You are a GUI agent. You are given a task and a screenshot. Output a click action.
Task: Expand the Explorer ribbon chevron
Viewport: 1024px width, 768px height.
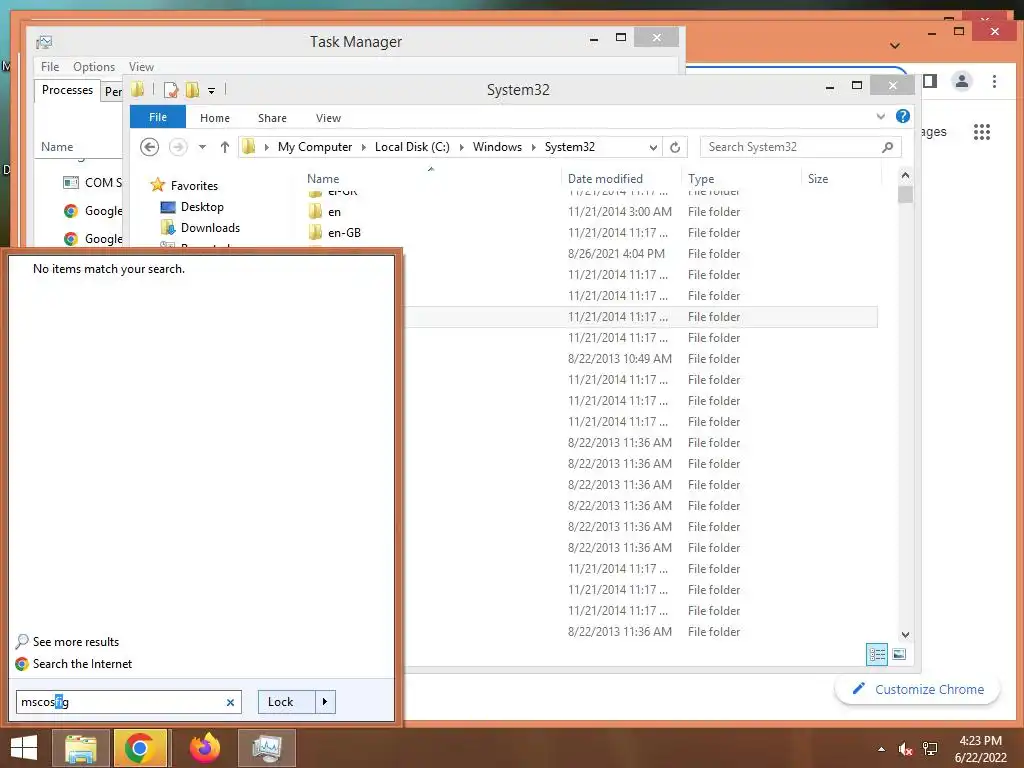pyautogui.click(x=880, y=117)
